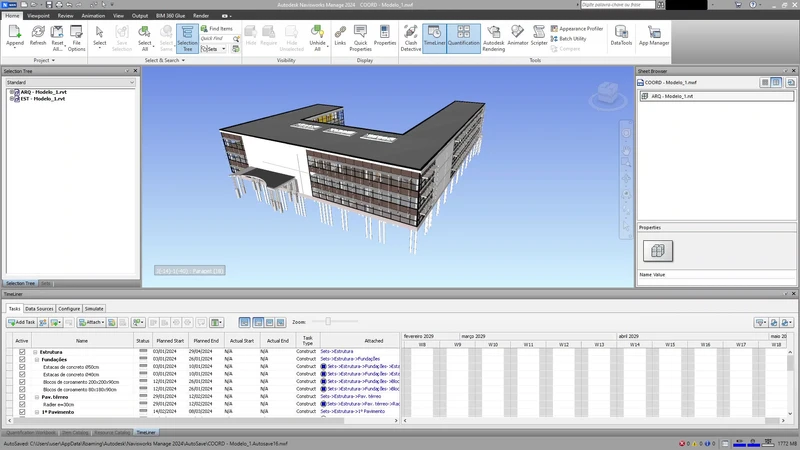Viewport: 800px width, 450px height.
Task: Open the Animator tool
Action: point(517,37)
